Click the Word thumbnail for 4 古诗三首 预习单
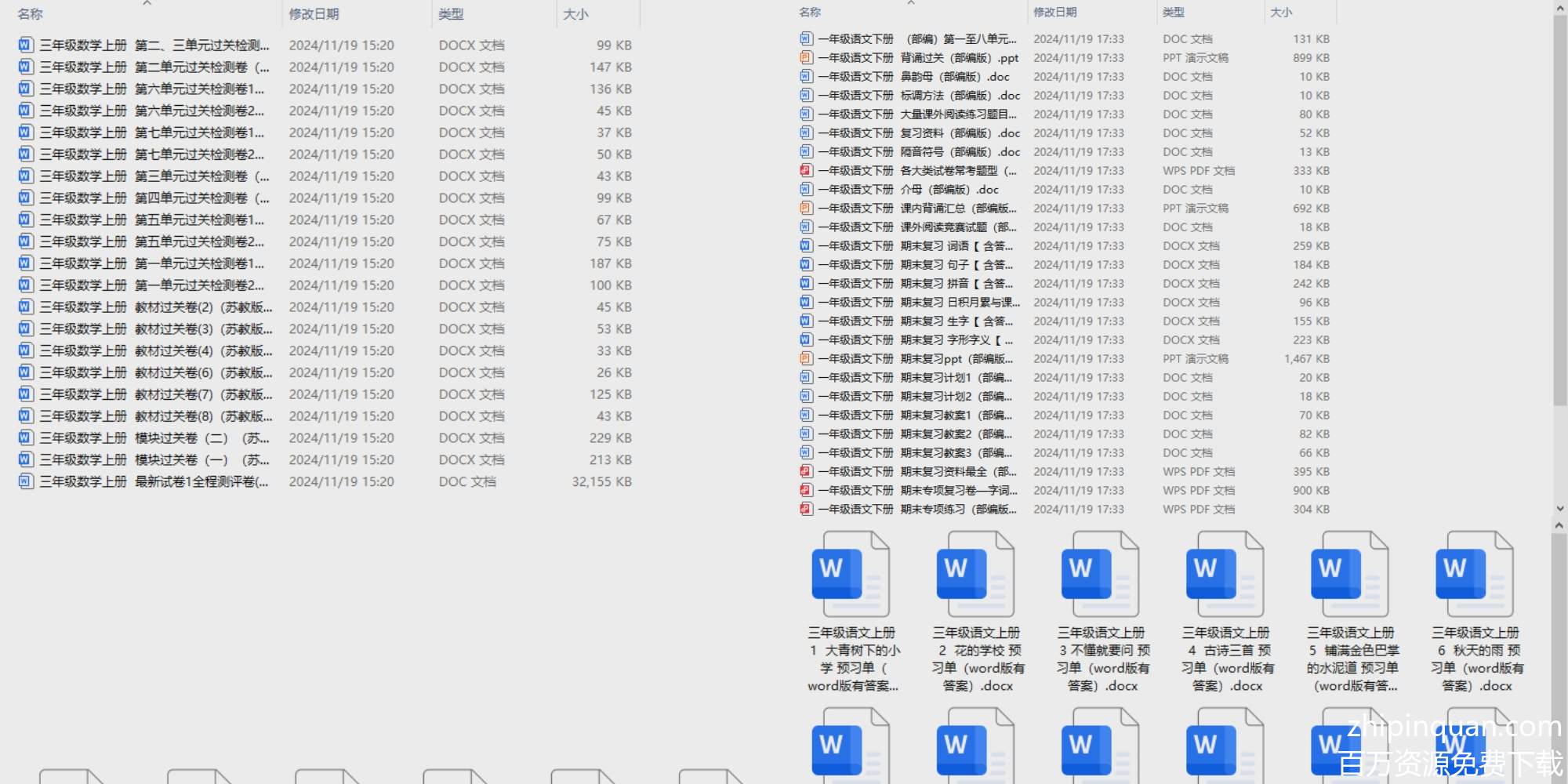The image size is (1568, 784). (1226, 574)
